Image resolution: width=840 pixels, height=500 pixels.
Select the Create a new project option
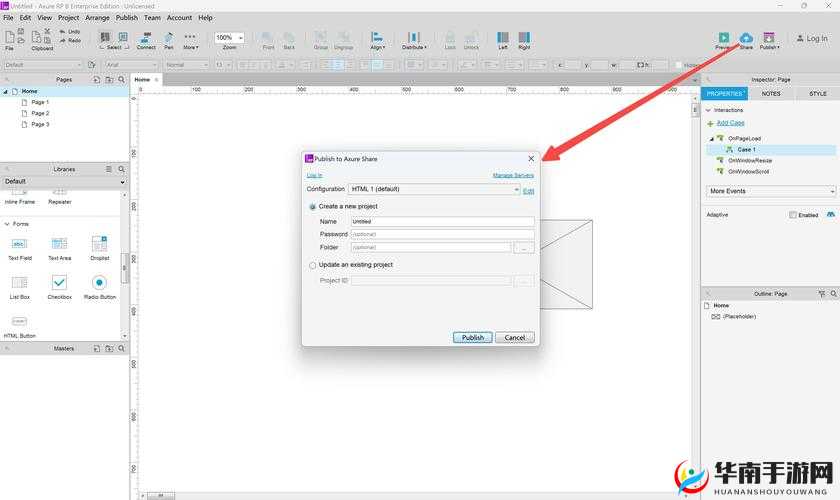(x=313, y=206)
